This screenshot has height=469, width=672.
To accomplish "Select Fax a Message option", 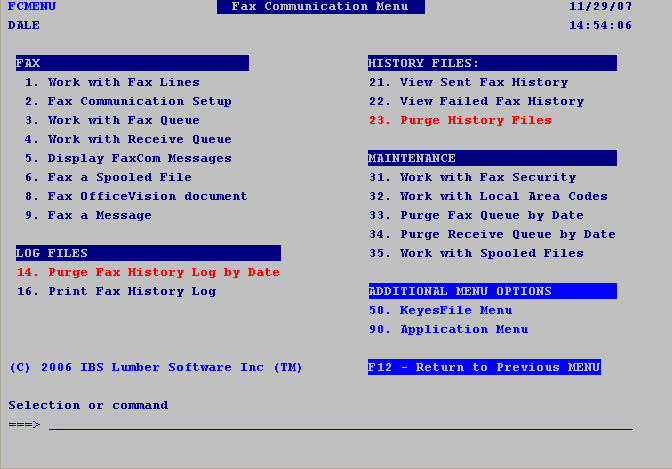I will click(88, 215).
